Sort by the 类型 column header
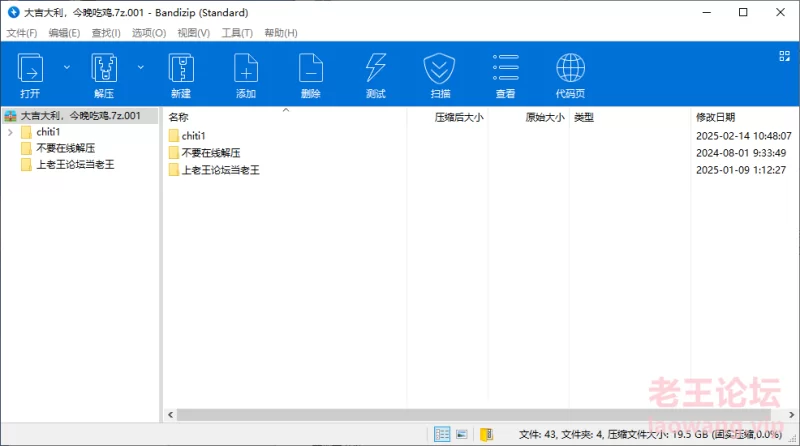 [x=584, y=117]
